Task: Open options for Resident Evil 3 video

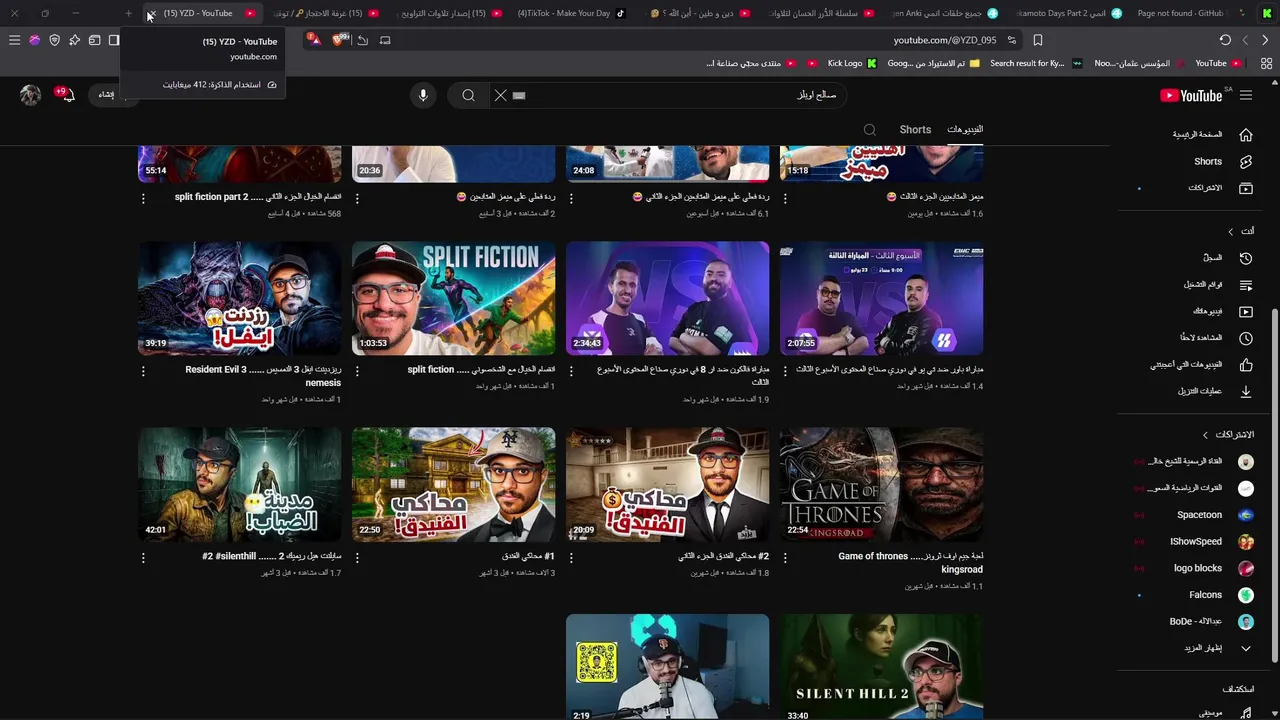Action: click(143, 370)
